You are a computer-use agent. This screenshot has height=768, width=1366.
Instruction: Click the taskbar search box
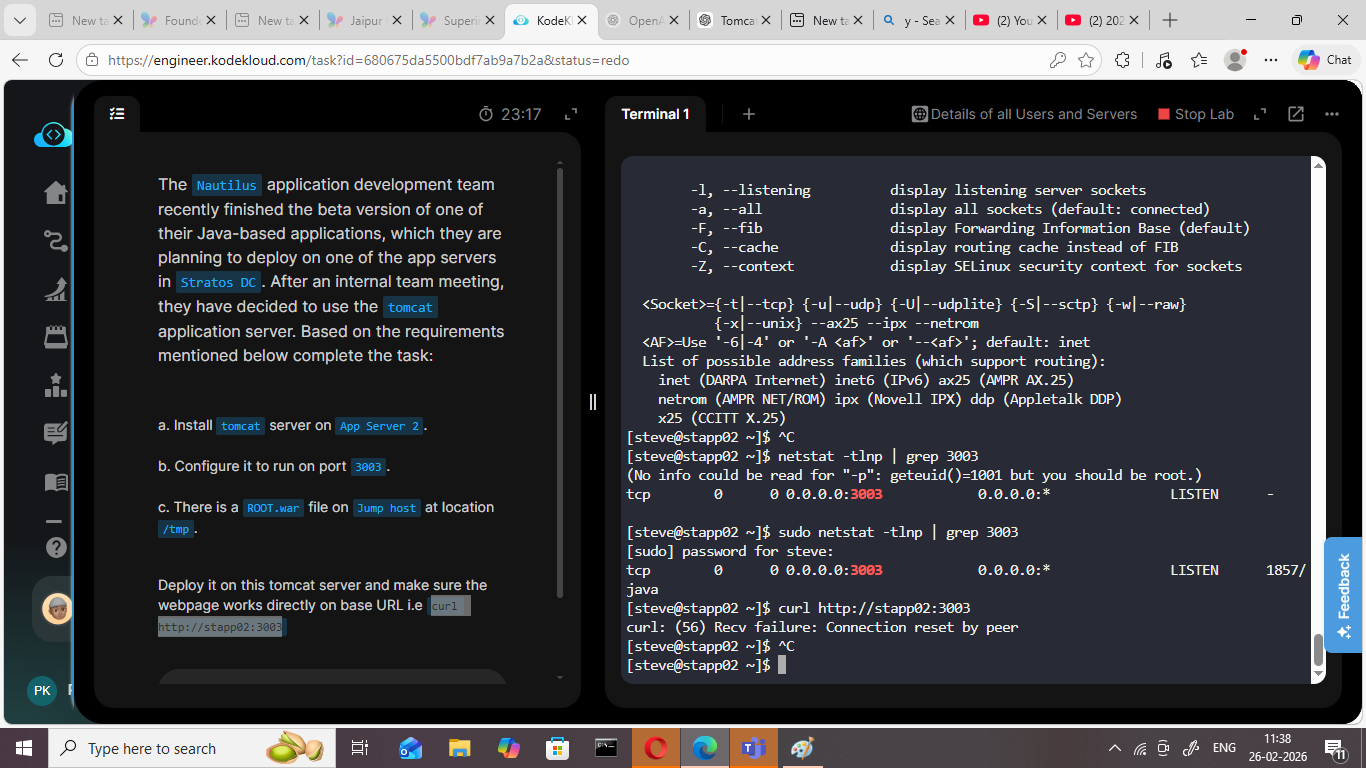point(192,748)
